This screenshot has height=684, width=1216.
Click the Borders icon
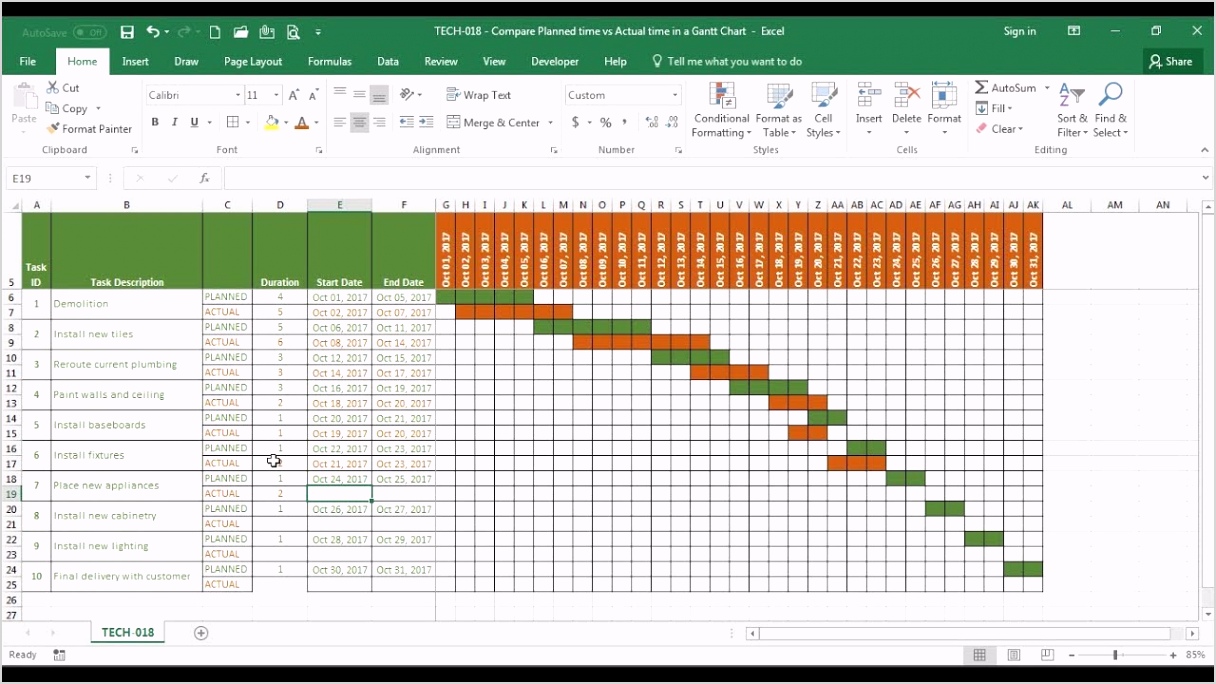(233, 122)
